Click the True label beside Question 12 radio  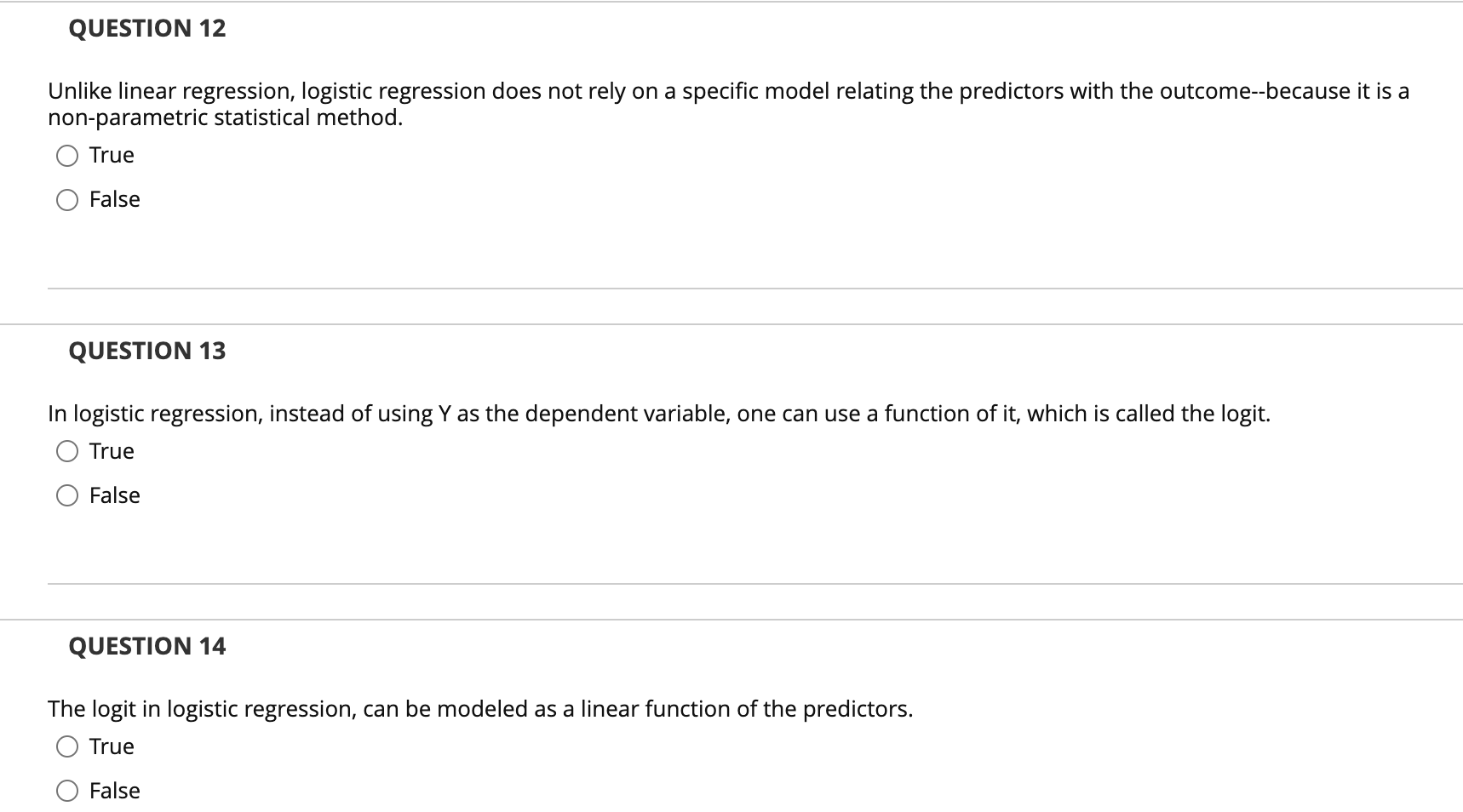point(111,155)
